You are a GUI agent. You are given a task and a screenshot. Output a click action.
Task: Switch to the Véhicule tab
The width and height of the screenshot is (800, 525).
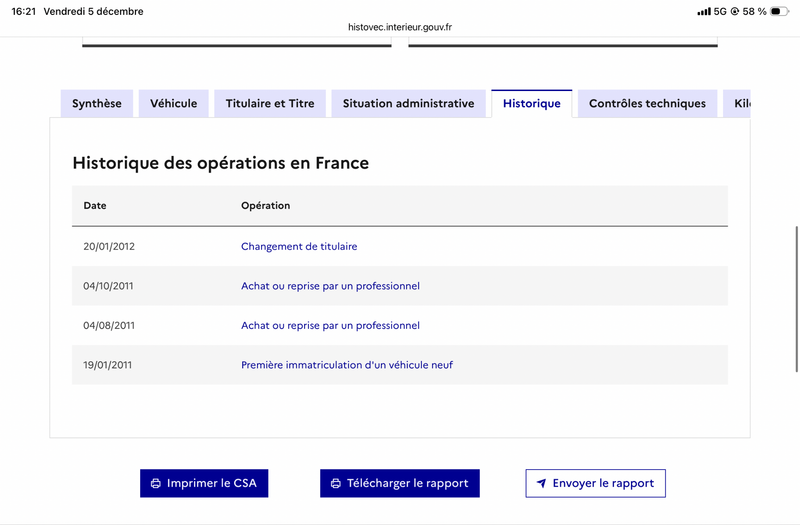(173, 104)
